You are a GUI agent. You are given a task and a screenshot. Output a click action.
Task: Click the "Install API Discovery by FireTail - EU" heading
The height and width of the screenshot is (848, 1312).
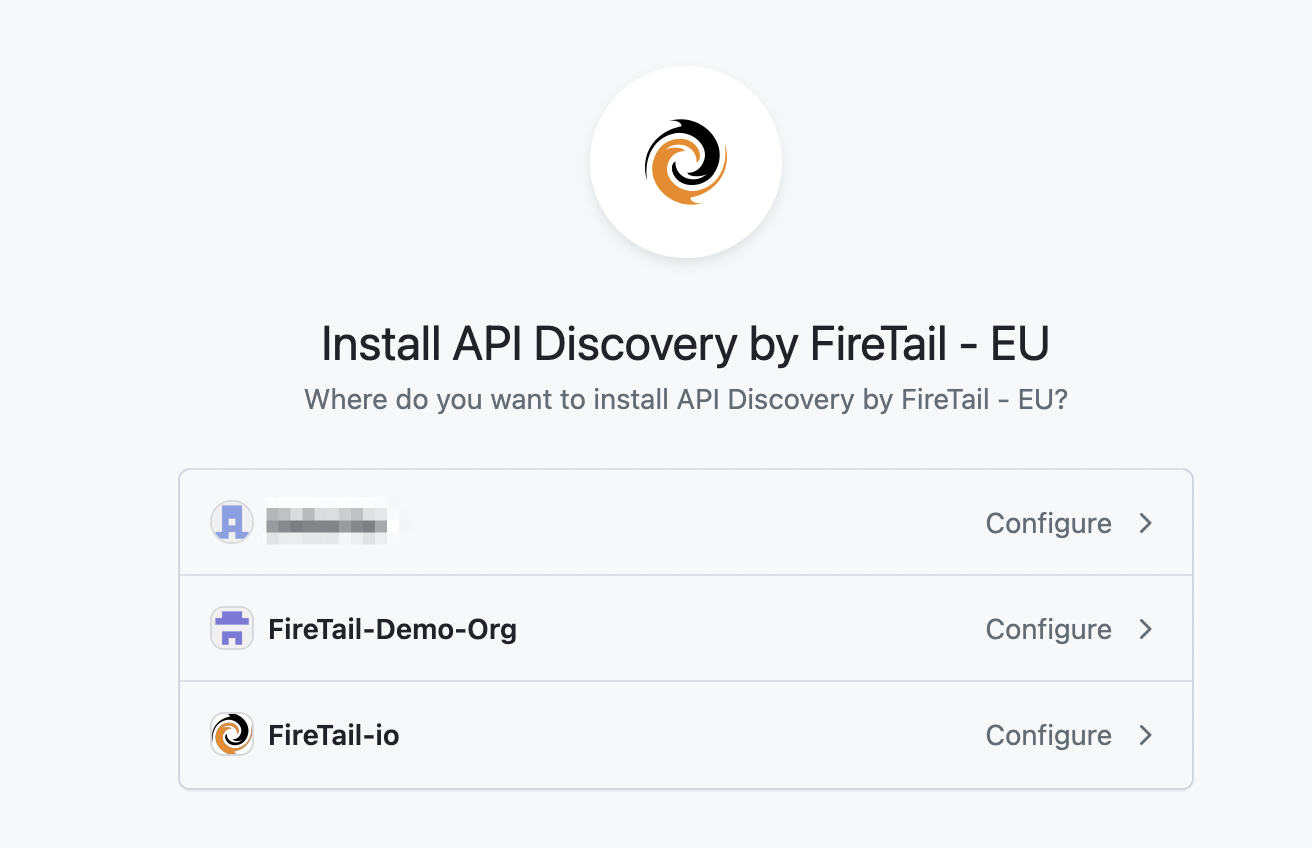[685, 344]
